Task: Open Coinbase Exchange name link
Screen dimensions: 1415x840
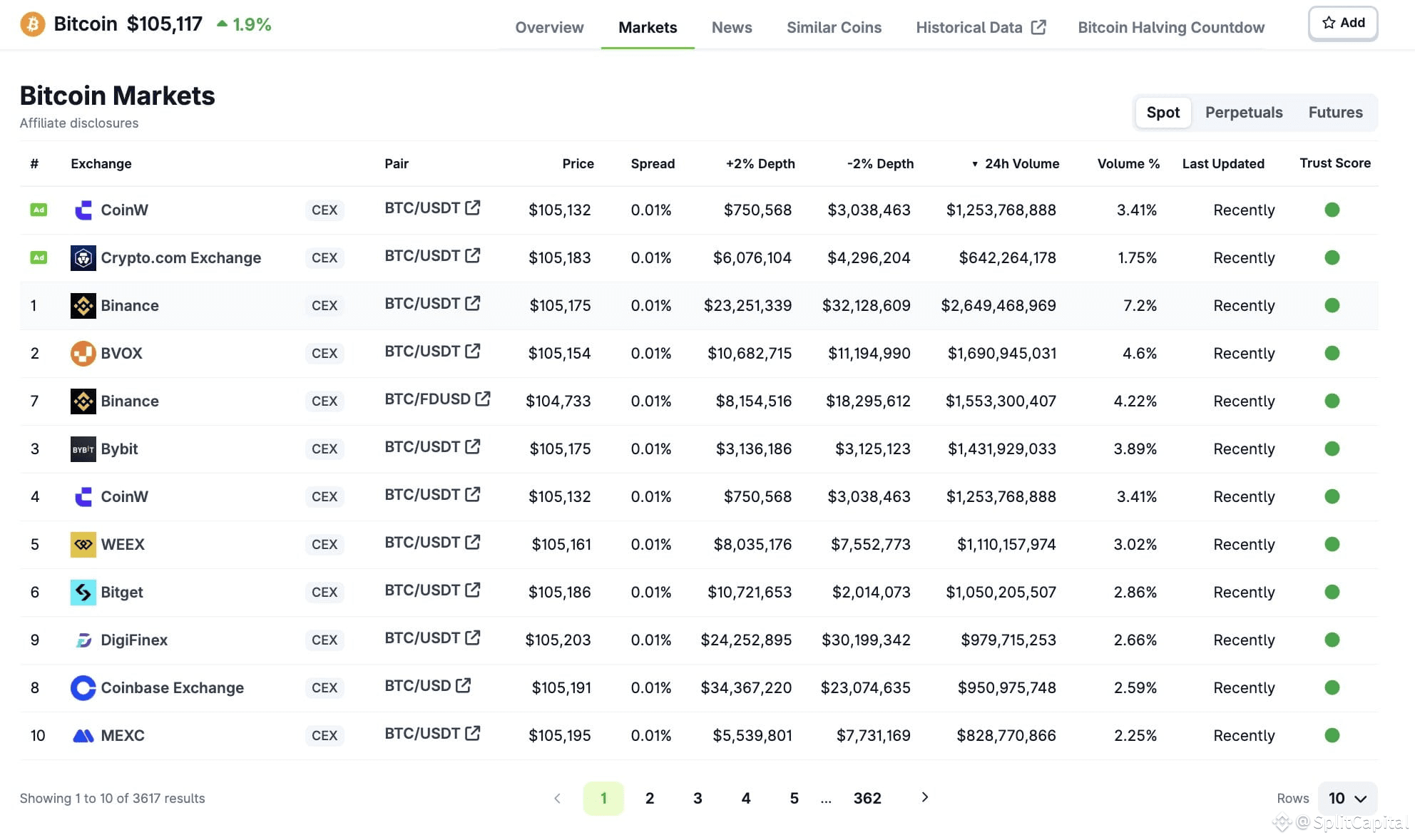Action: [172, 687]
